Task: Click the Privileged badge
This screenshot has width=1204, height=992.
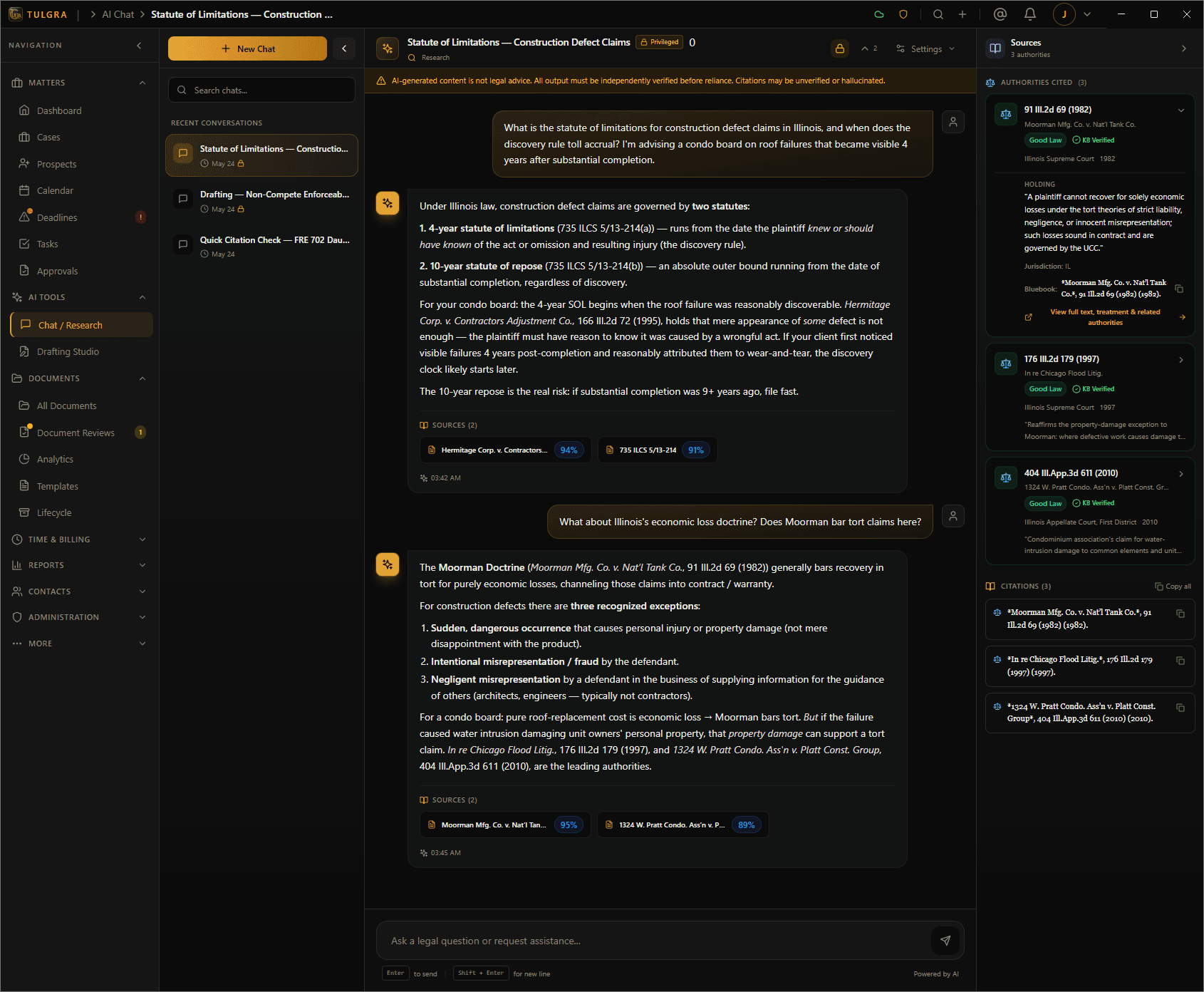Action: 659,42
